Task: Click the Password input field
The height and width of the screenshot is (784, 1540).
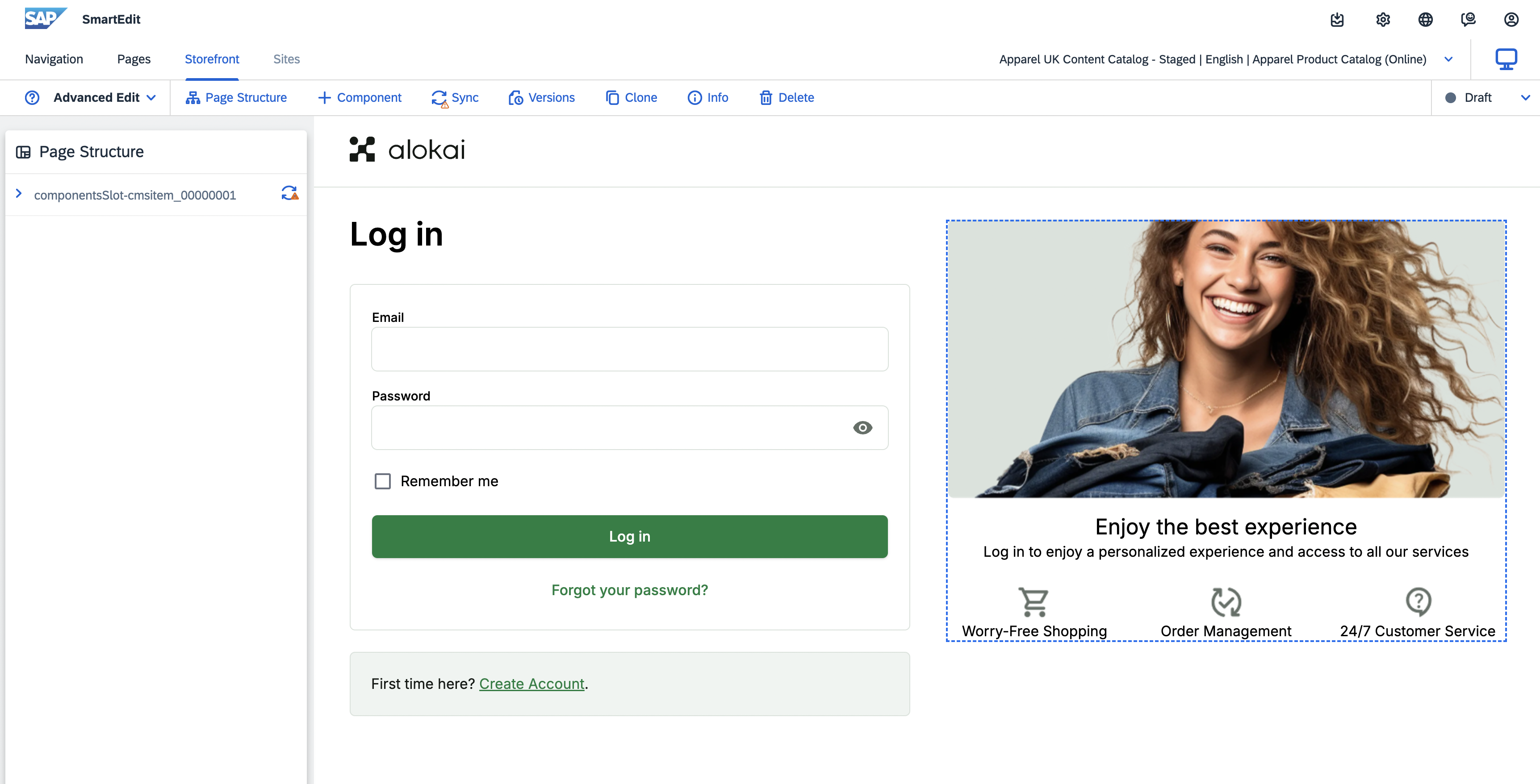Action: coord(629,428)
